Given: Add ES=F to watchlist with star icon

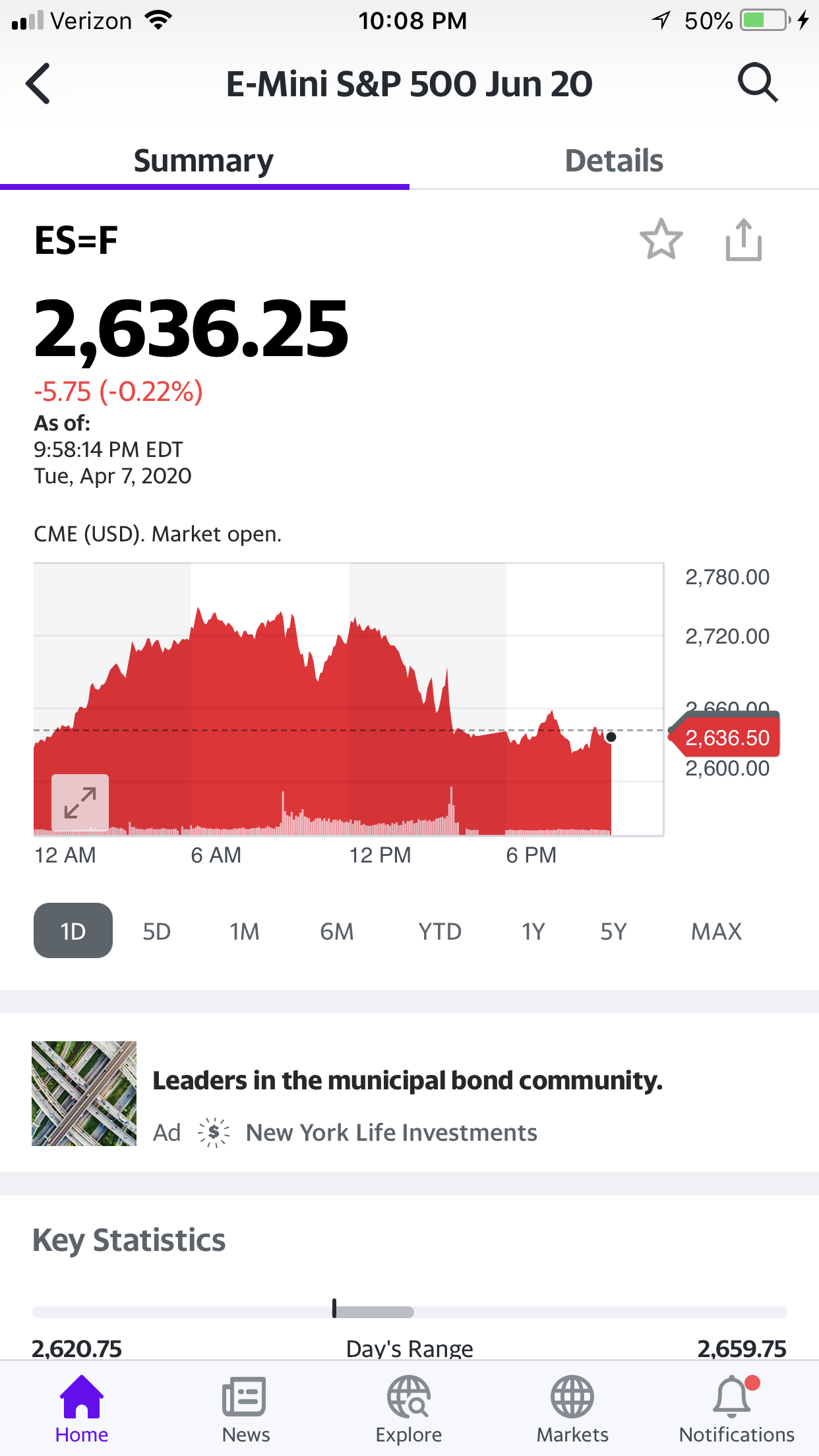Looking at the screenshot, I should (661, 239).
